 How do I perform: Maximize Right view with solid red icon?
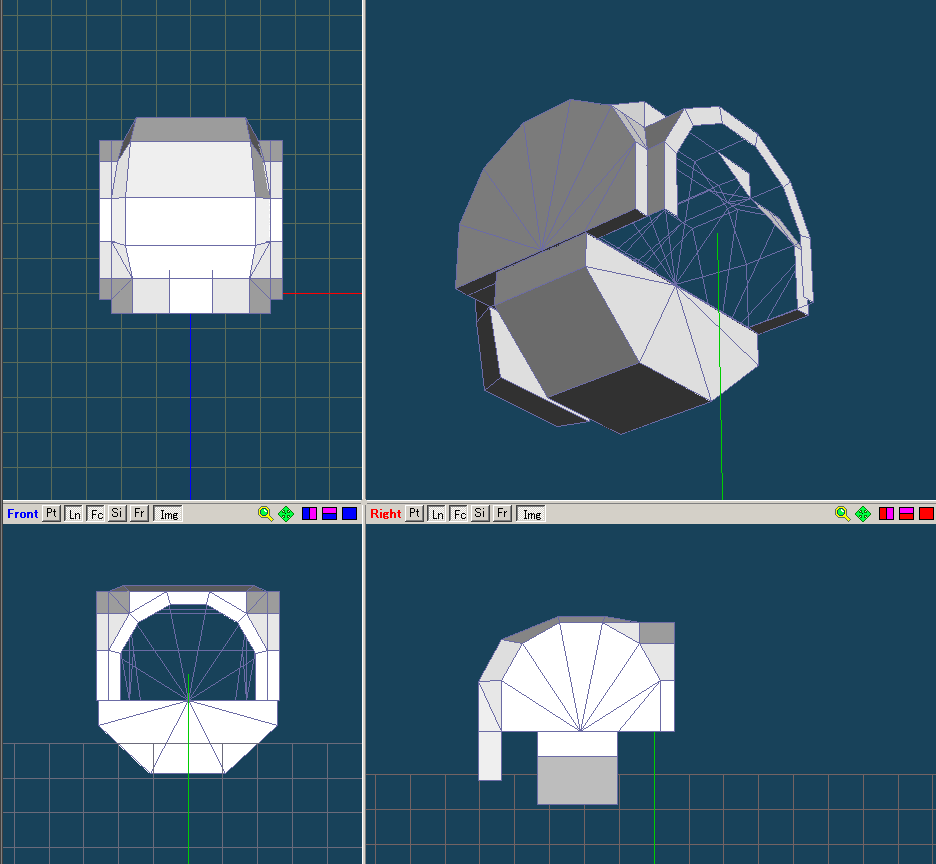(x=926, y=514)
